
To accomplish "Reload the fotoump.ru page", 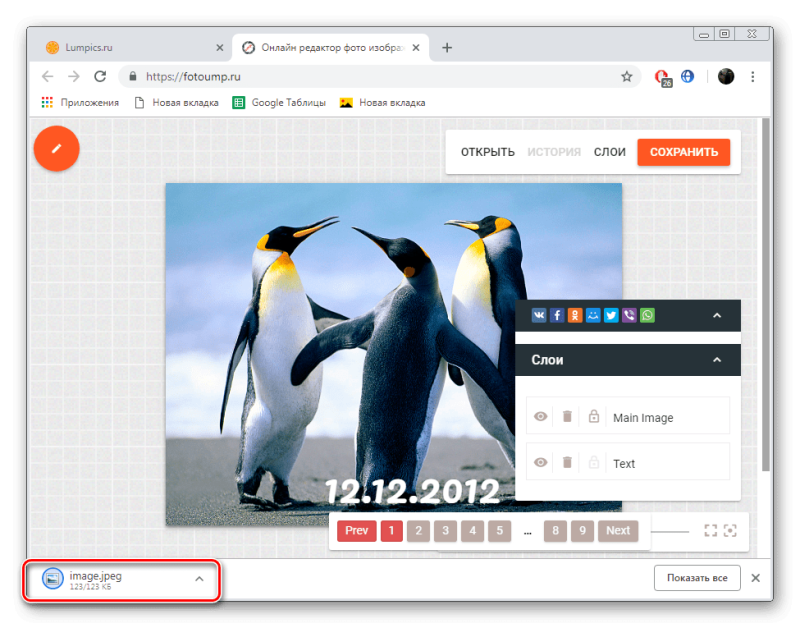I will pos(101,77).
